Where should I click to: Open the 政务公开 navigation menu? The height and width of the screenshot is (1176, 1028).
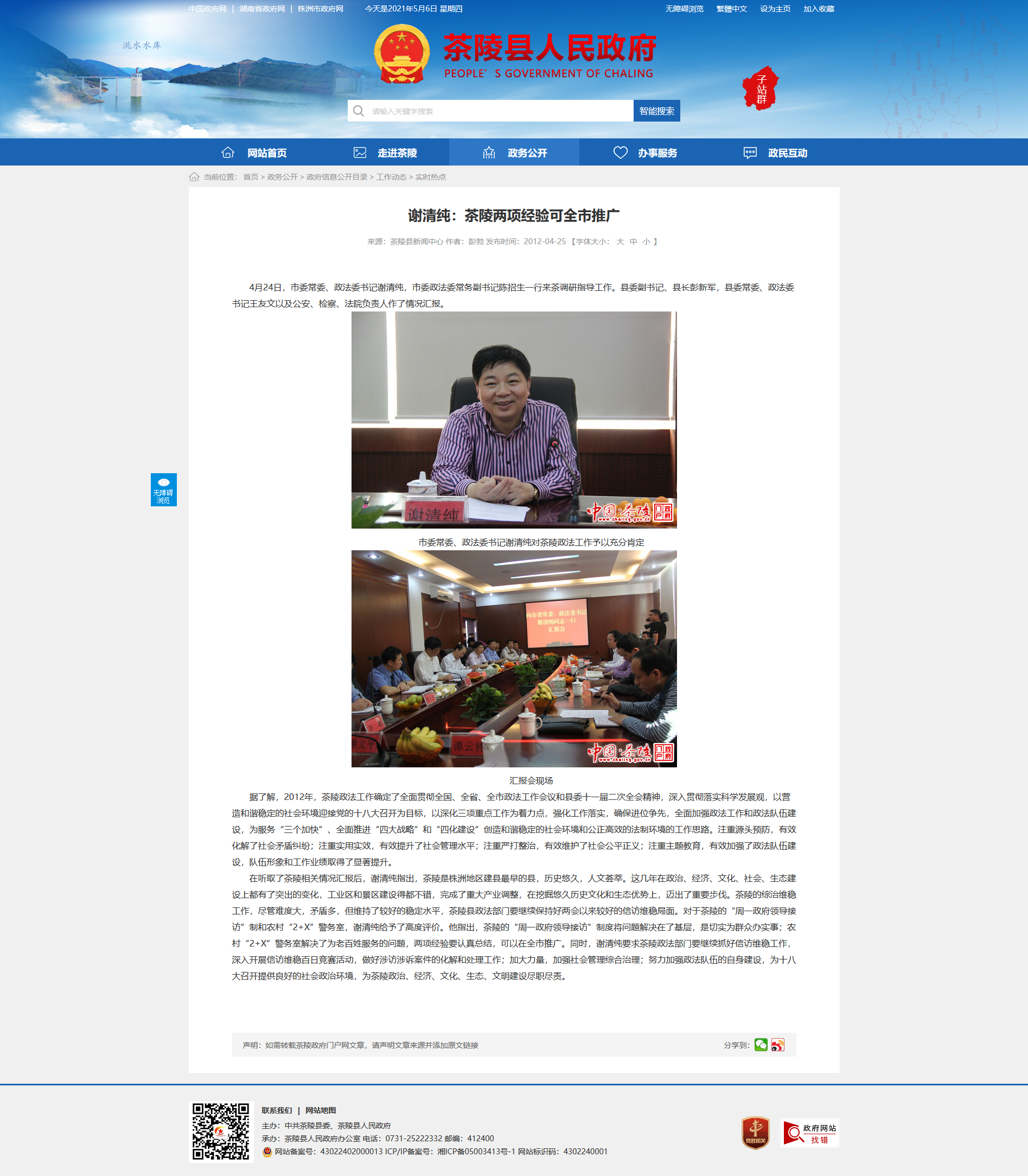pyautogui.click(x=514, y=152)
